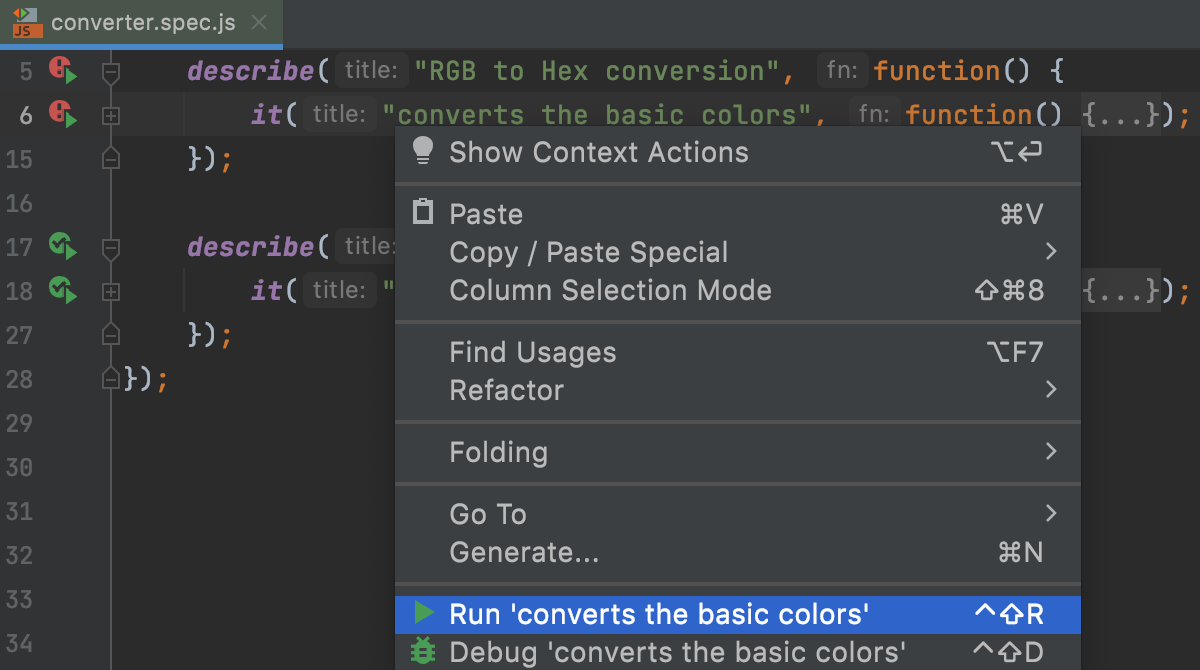Expand the folded it() block on line 18

[110, 289]
